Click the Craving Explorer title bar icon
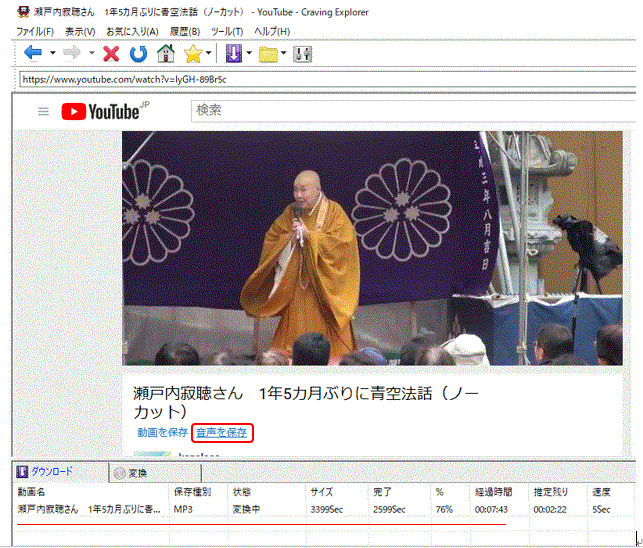Image resolution: width=643 pixels, height=548 pixels. tap(23, 12)
